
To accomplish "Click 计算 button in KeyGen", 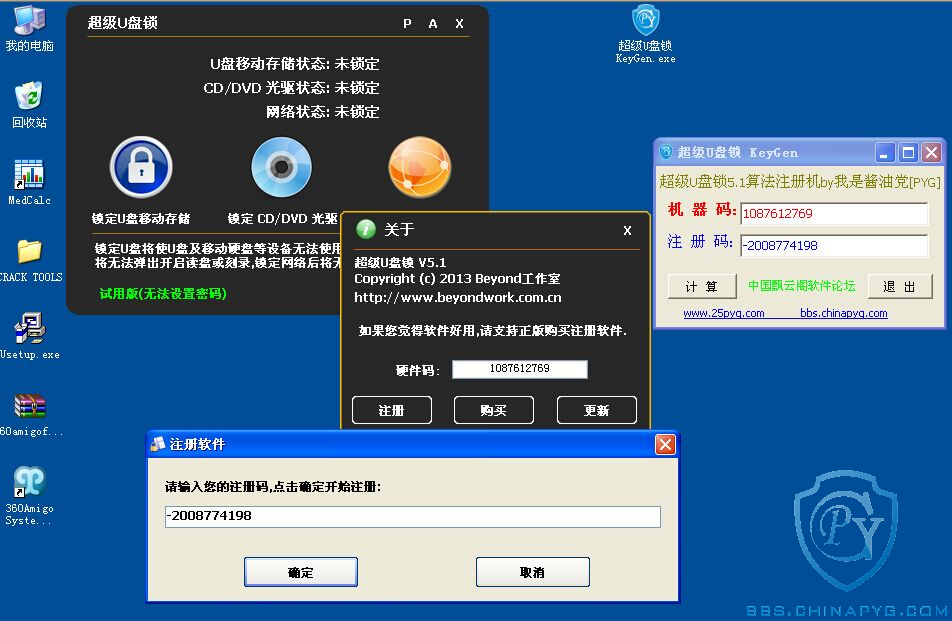I will tap(702, 287).
